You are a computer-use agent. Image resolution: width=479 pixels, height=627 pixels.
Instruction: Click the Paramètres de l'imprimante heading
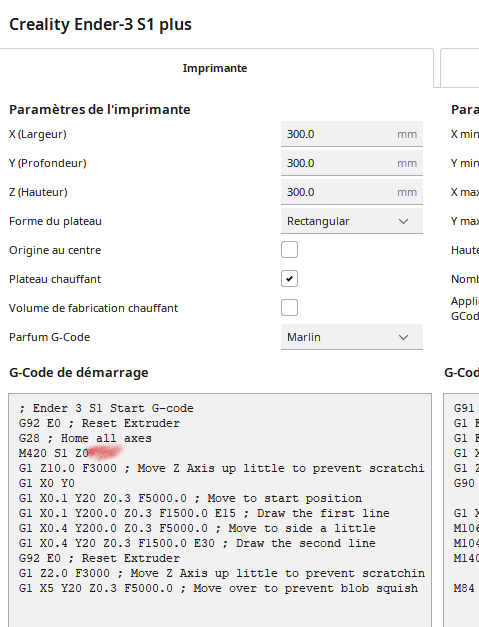pos(100,110)
